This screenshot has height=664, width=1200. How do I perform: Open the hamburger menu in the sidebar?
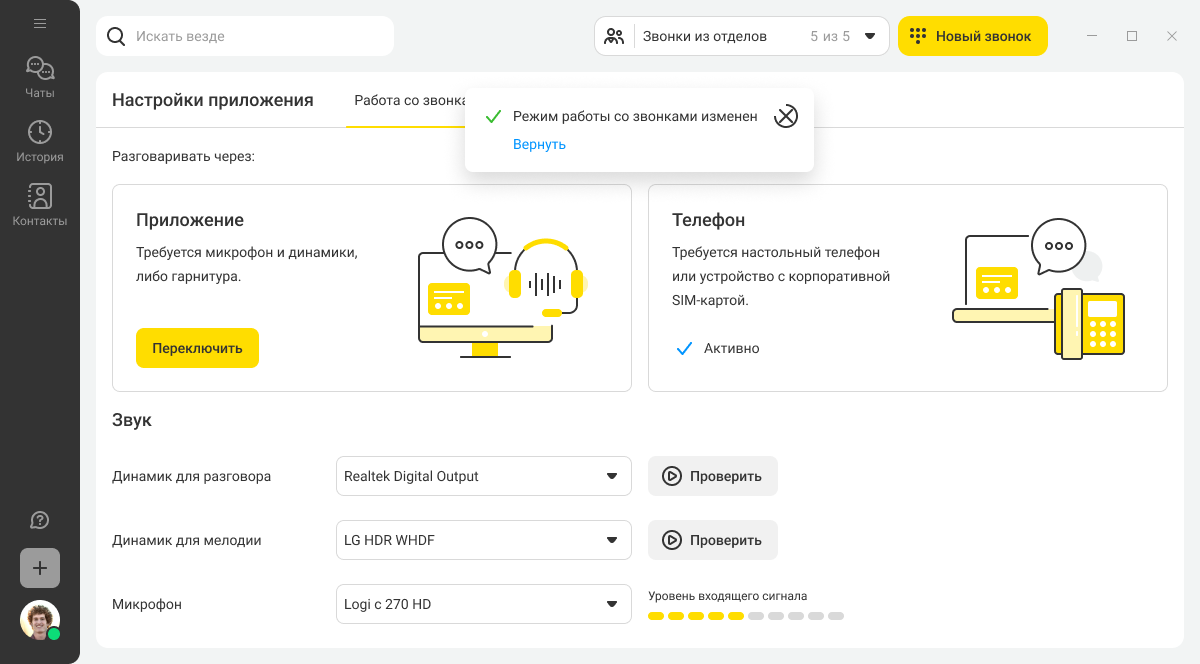[x=40, y=23]
